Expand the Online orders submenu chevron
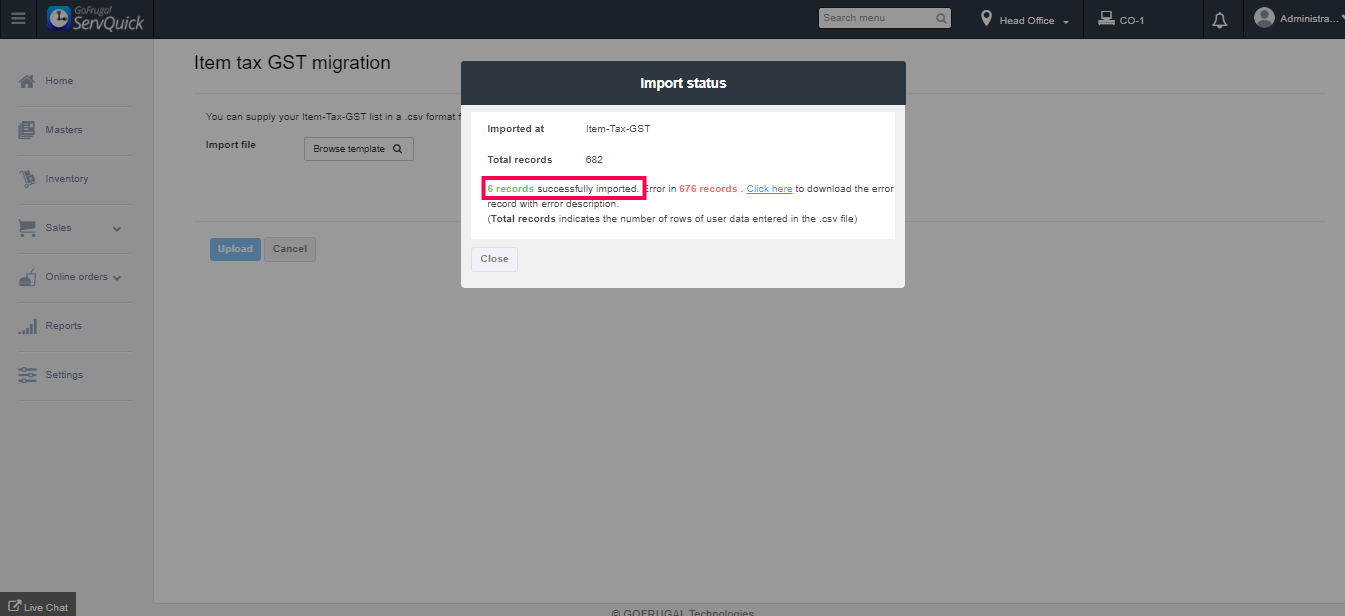Screen dimensions: 1345x616 [117, 278]
